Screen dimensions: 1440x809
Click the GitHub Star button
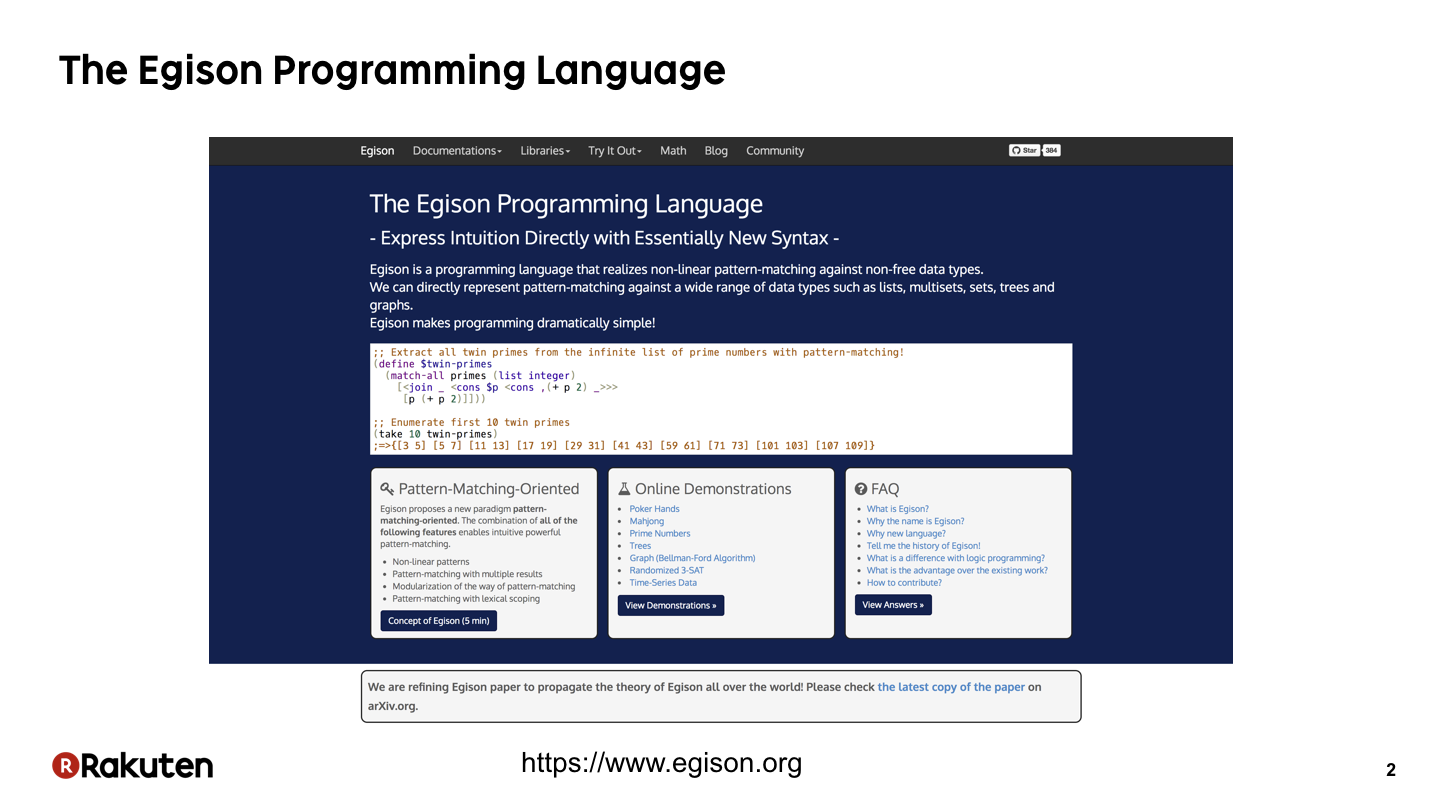click(x=1024, y=150)
